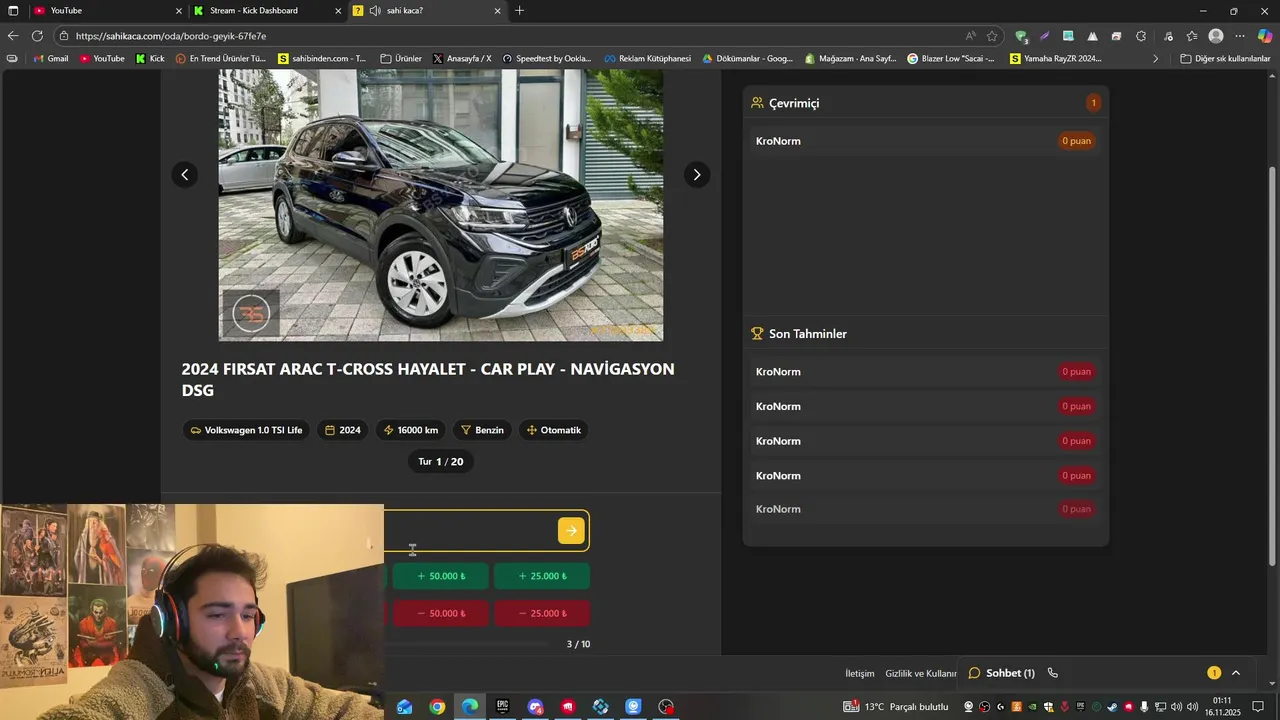Open the weather widget showing 13°C

(895, 707)
